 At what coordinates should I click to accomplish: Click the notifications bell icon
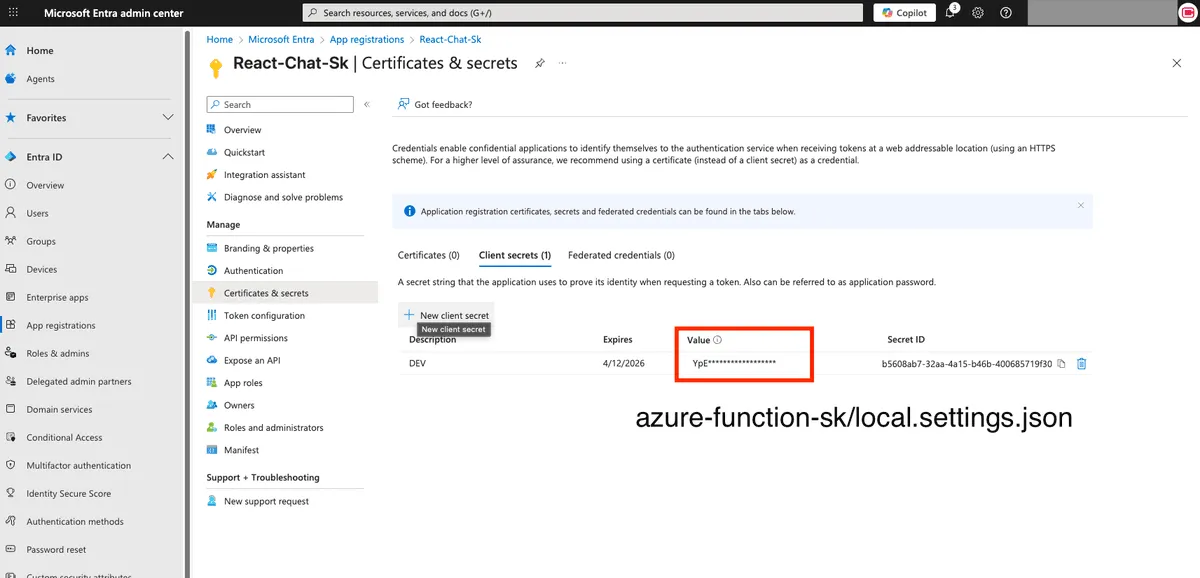click(x=950, y=13)
